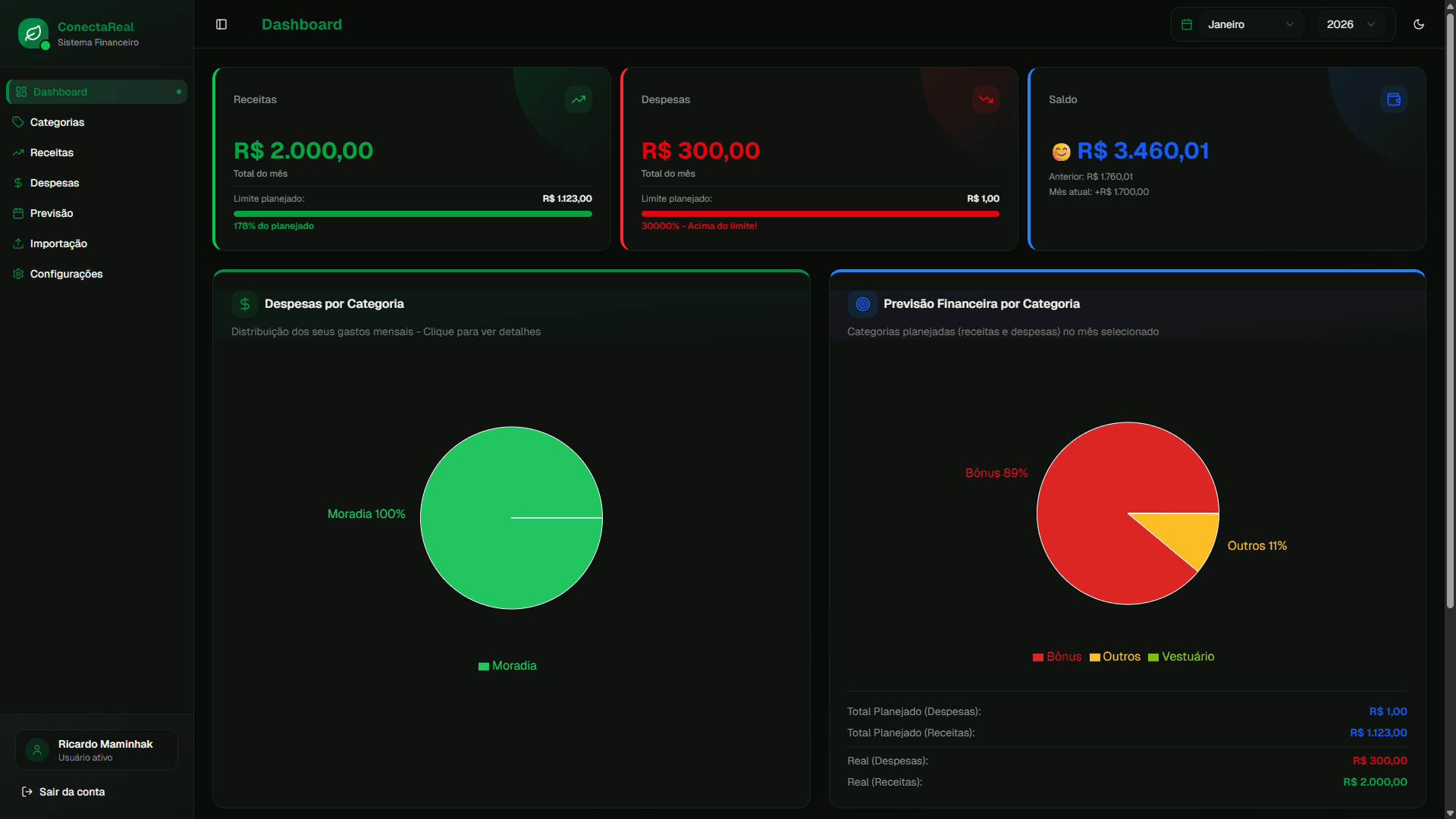
Task: Click the ConectaReal leaf logo icon
Action: coord(33,33)
